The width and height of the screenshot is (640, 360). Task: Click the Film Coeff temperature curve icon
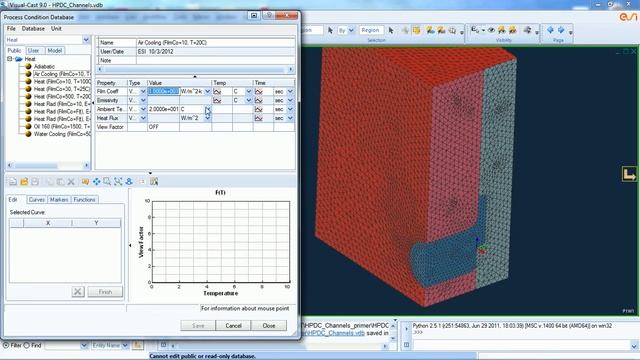pos(217,91)
